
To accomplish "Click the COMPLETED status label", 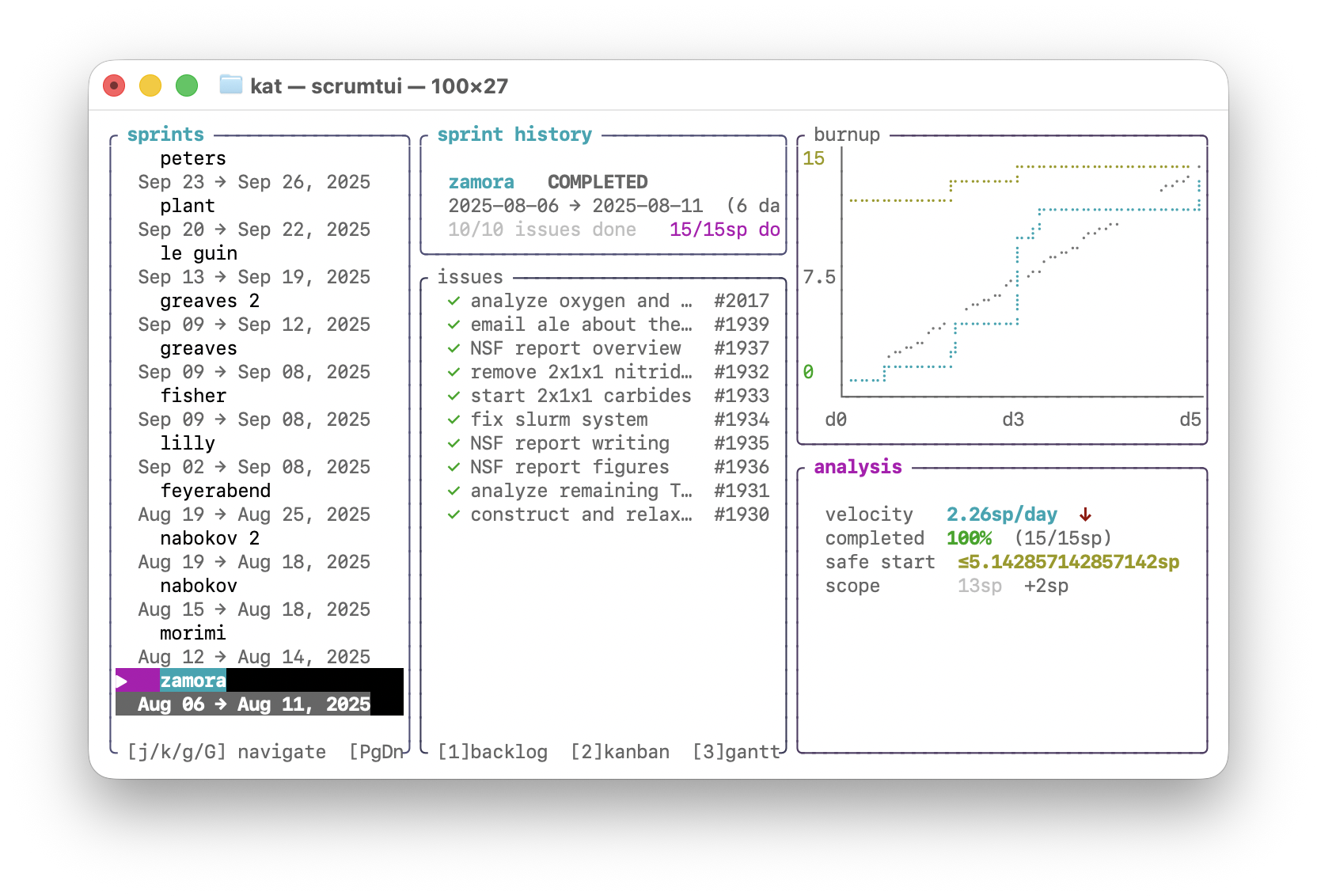I will pos(598,182).
